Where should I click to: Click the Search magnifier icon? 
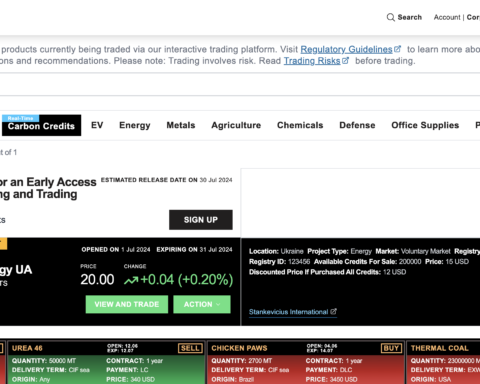pos(390,17)
